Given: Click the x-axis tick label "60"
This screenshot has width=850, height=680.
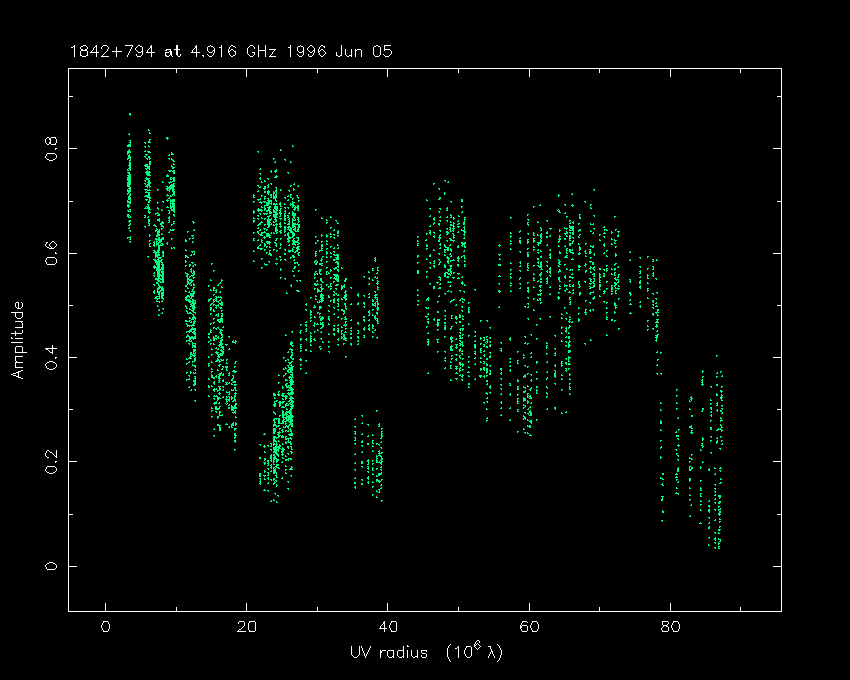Looking at the screenshot, I should coord(529,627).
